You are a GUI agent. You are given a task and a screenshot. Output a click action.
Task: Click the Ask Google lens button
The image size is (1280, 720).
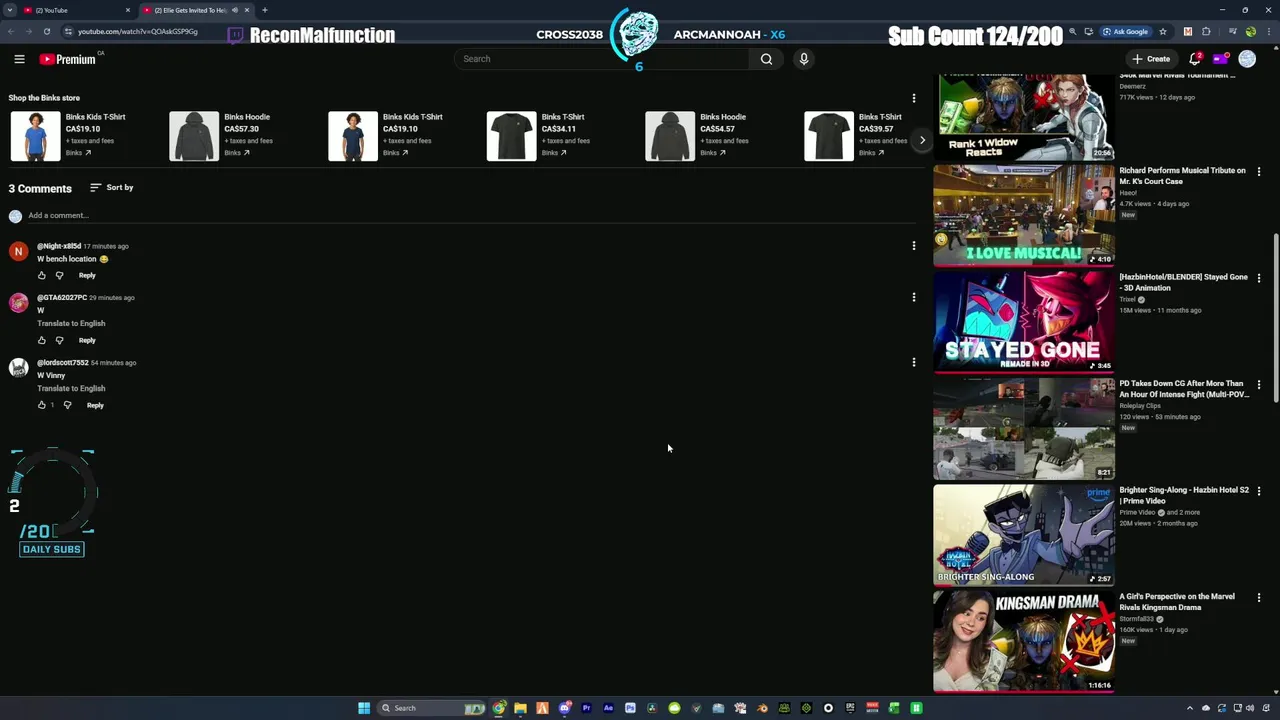[1125, 32]
